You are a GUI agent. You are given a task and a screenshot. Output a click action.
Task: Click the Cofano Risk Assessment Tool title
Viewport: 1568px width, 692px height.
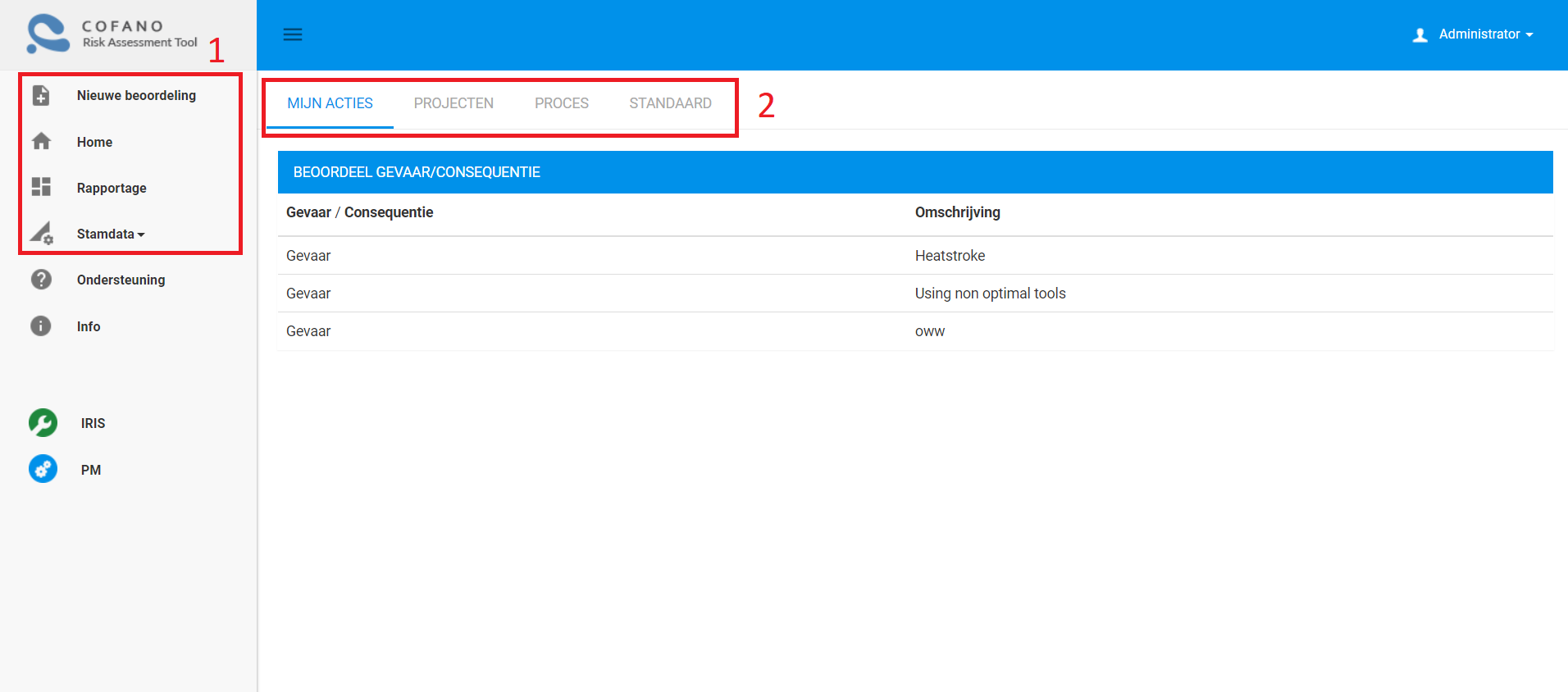click(139, 34)
